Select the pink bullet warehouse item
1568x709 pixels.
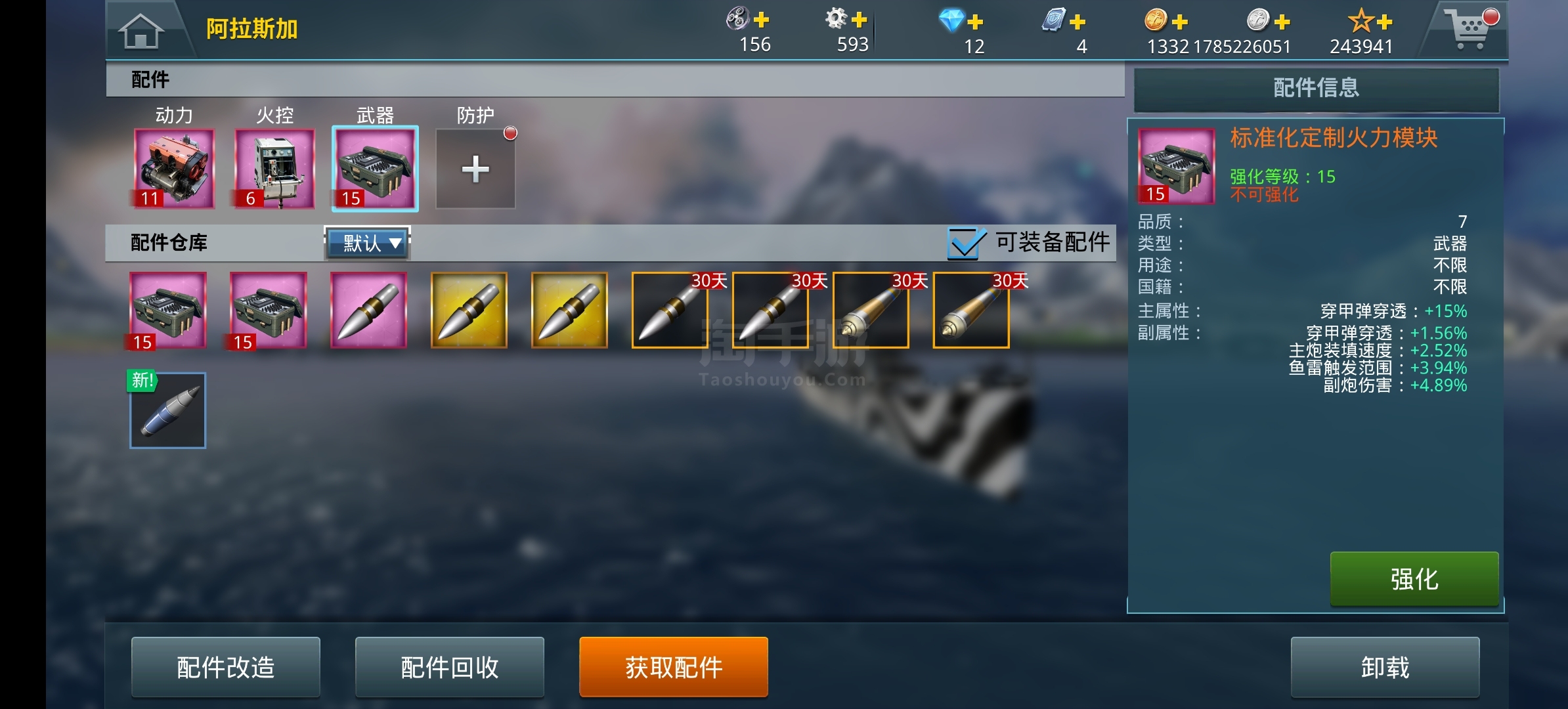pyautogui.click(x=368, y=310)
